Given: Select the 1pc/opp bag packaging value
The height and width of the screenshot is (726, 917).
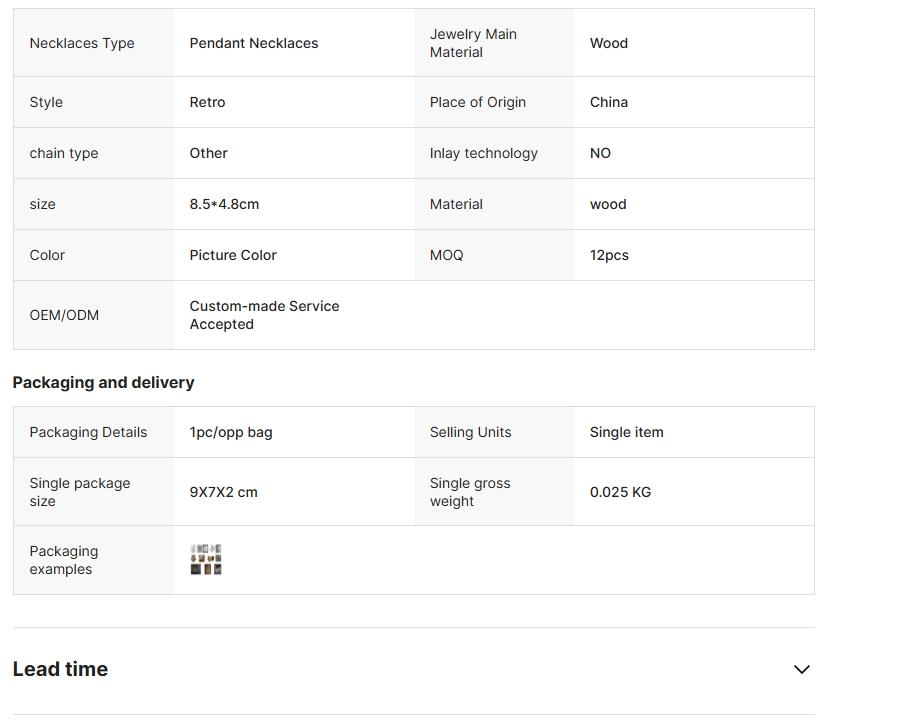Looking at the screenshot, I should pos(231,432).
